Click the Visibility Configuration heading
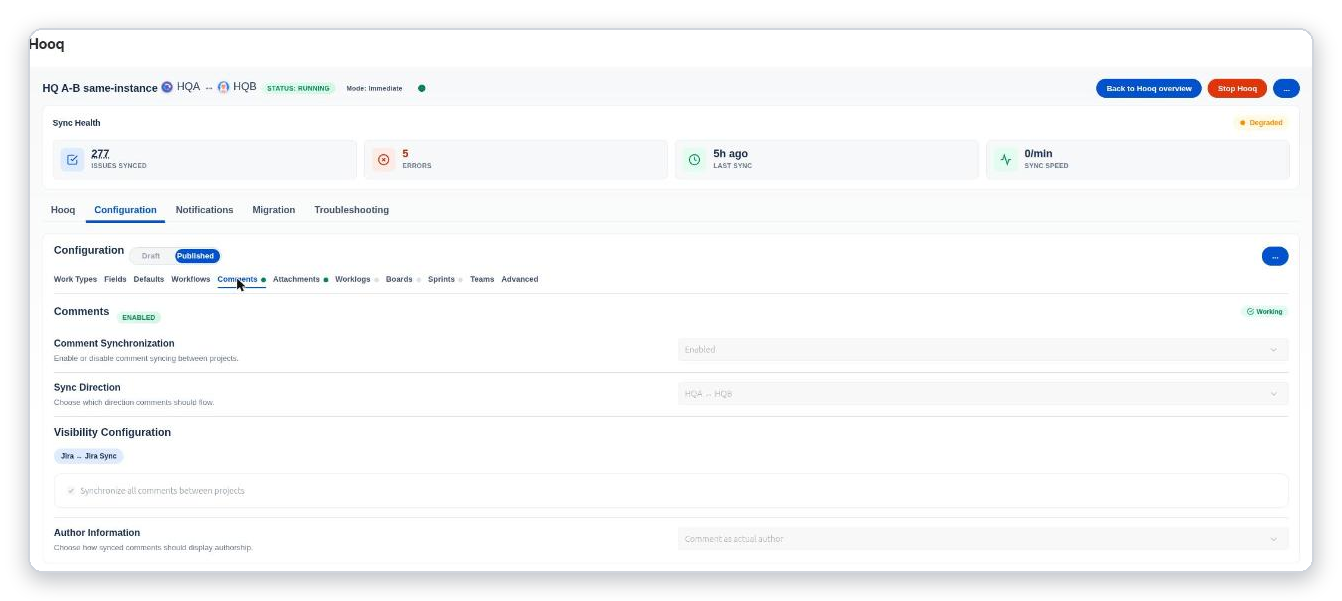 pyautogui.click(x=112, y=432)
